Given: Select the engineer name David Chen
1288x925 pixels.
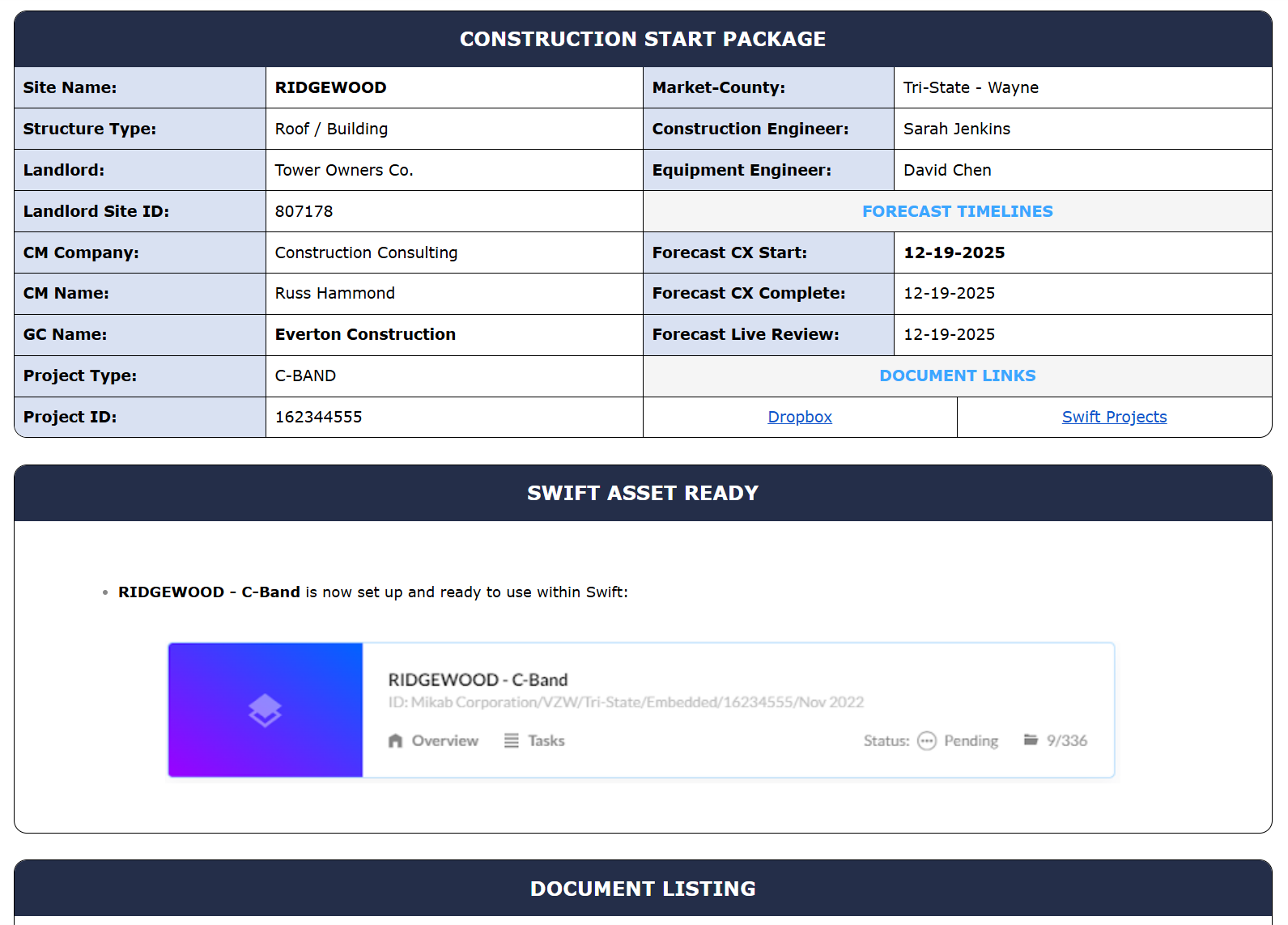Looking at the screenshot, I should click(x=947, y=170).
